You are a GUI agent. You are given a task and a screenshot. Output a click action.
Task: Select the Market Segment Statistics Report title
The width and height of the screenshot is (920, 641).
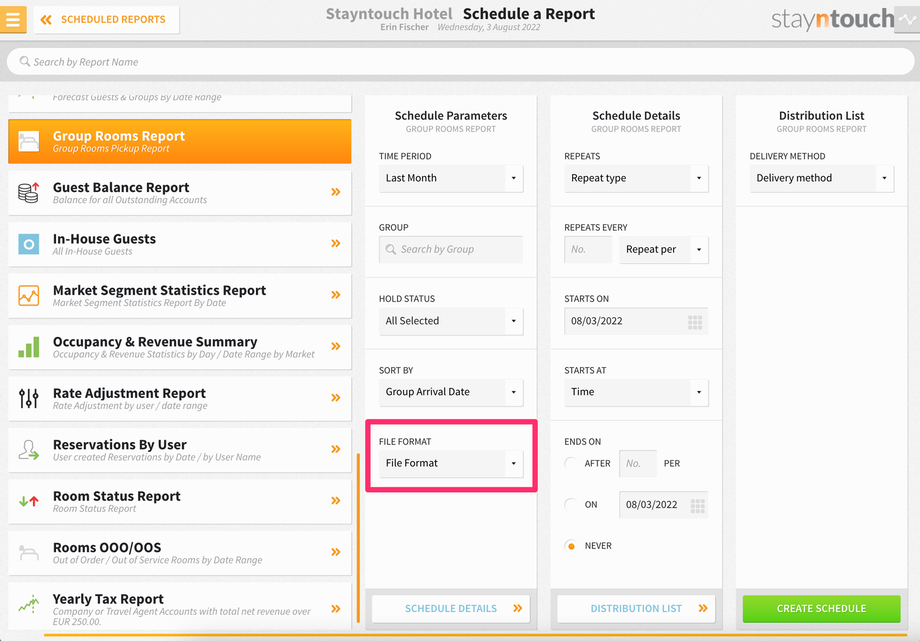[x=159, y=290]
